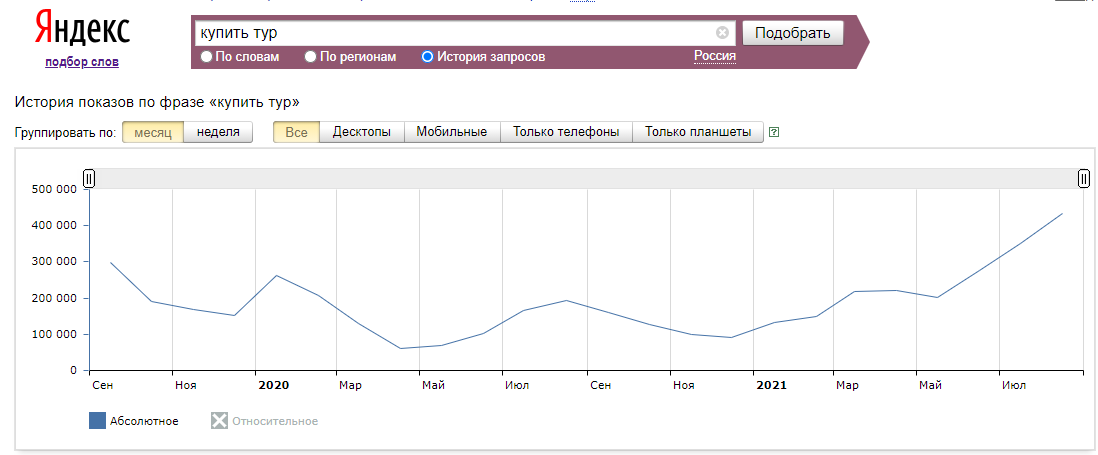Toggle the Абсолютное legend square

97,421
